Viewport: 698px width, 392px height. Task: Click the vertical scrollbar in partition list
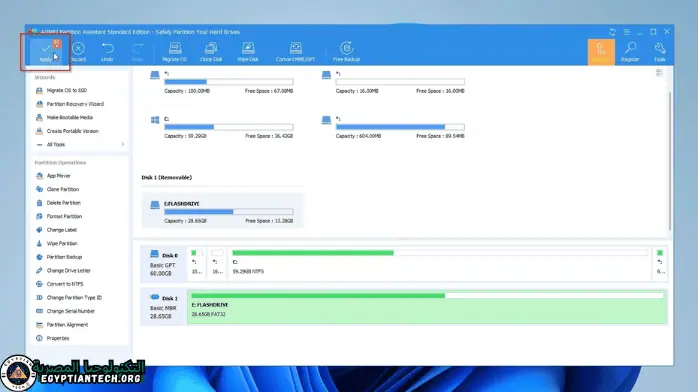(x=670, y=160)
